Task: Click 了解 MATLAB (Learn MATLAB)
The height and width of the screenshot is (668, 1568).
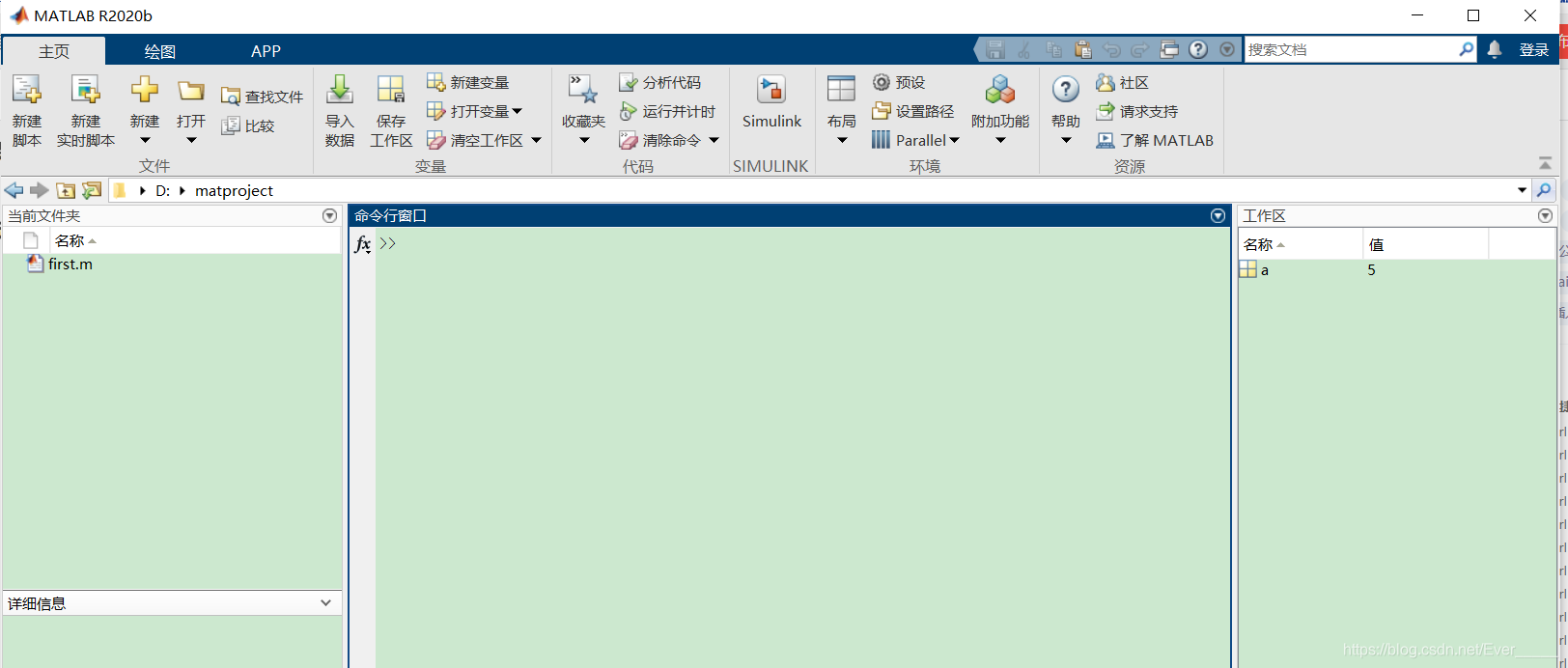Action: click(1154, 140)
